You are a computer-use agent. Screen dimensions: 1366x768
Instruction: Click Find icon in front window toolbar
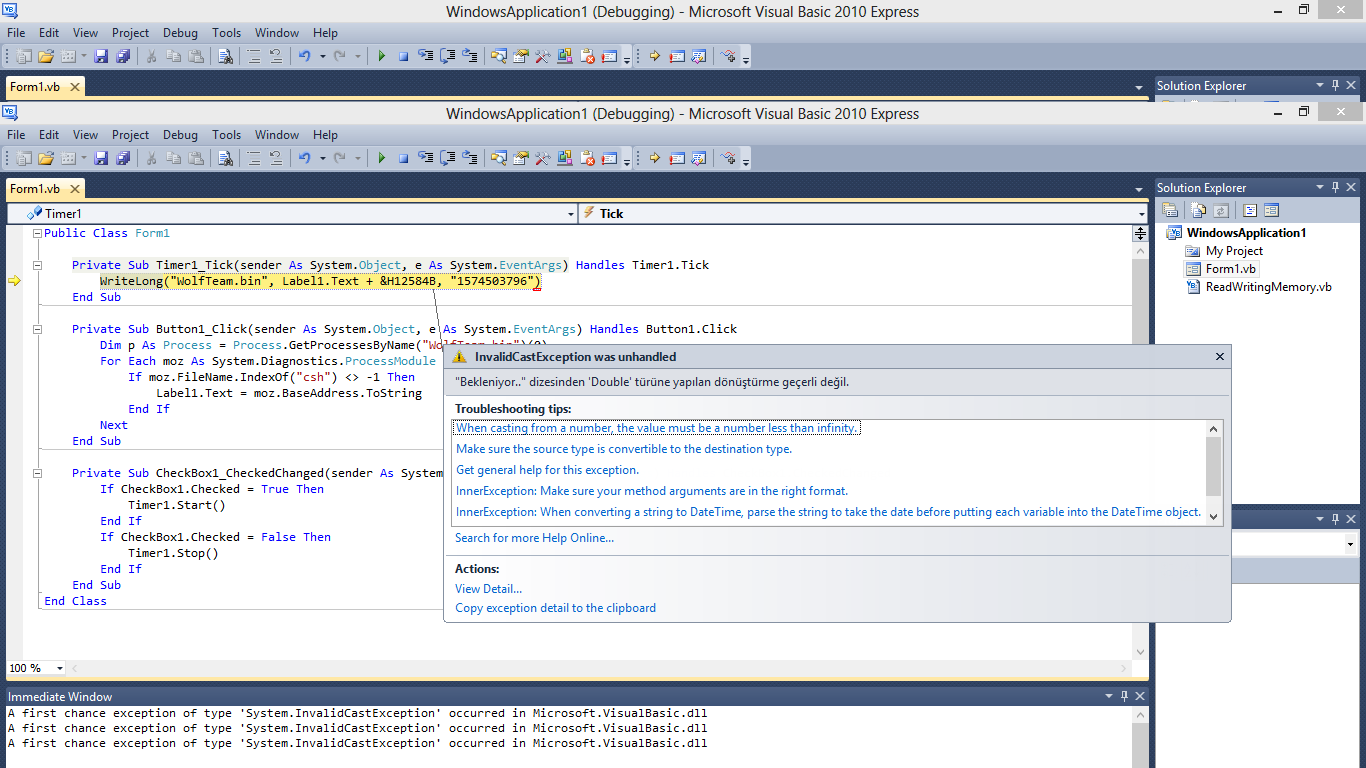225,158
